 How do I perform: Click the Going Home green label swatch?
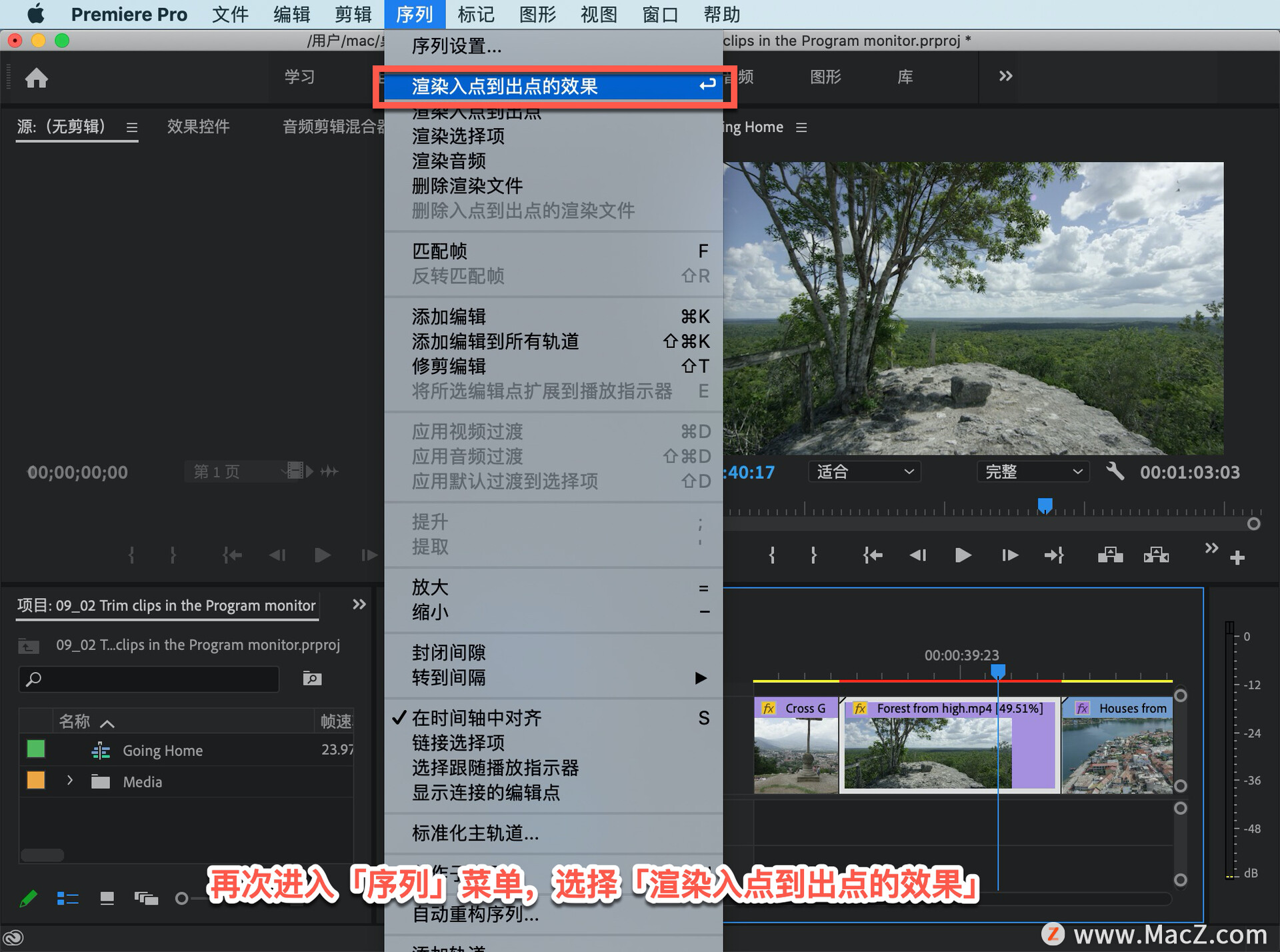click(x=36, y=749)
